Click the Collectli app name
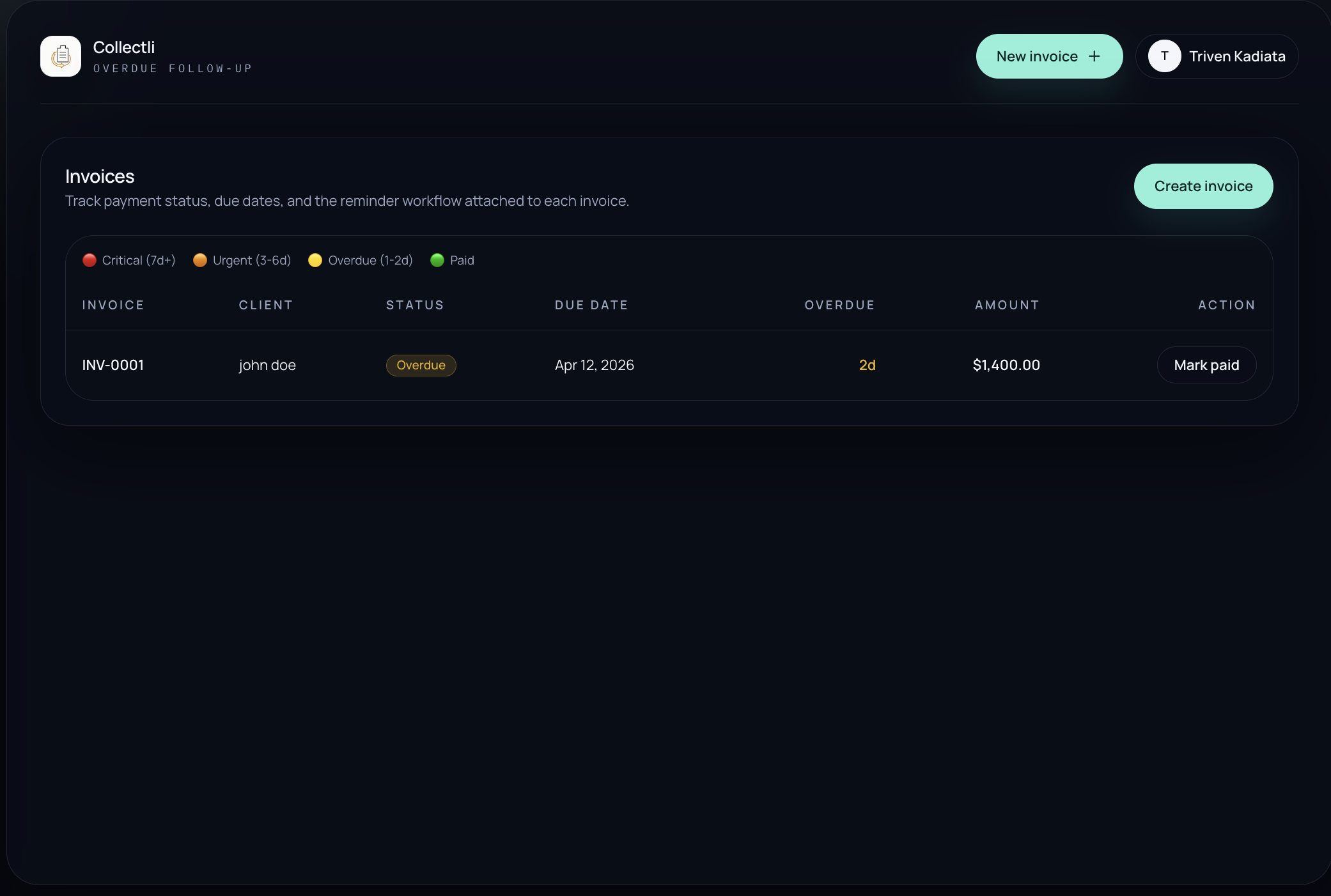The width and height of the screenshot is (1331, 896). (124, 47)
